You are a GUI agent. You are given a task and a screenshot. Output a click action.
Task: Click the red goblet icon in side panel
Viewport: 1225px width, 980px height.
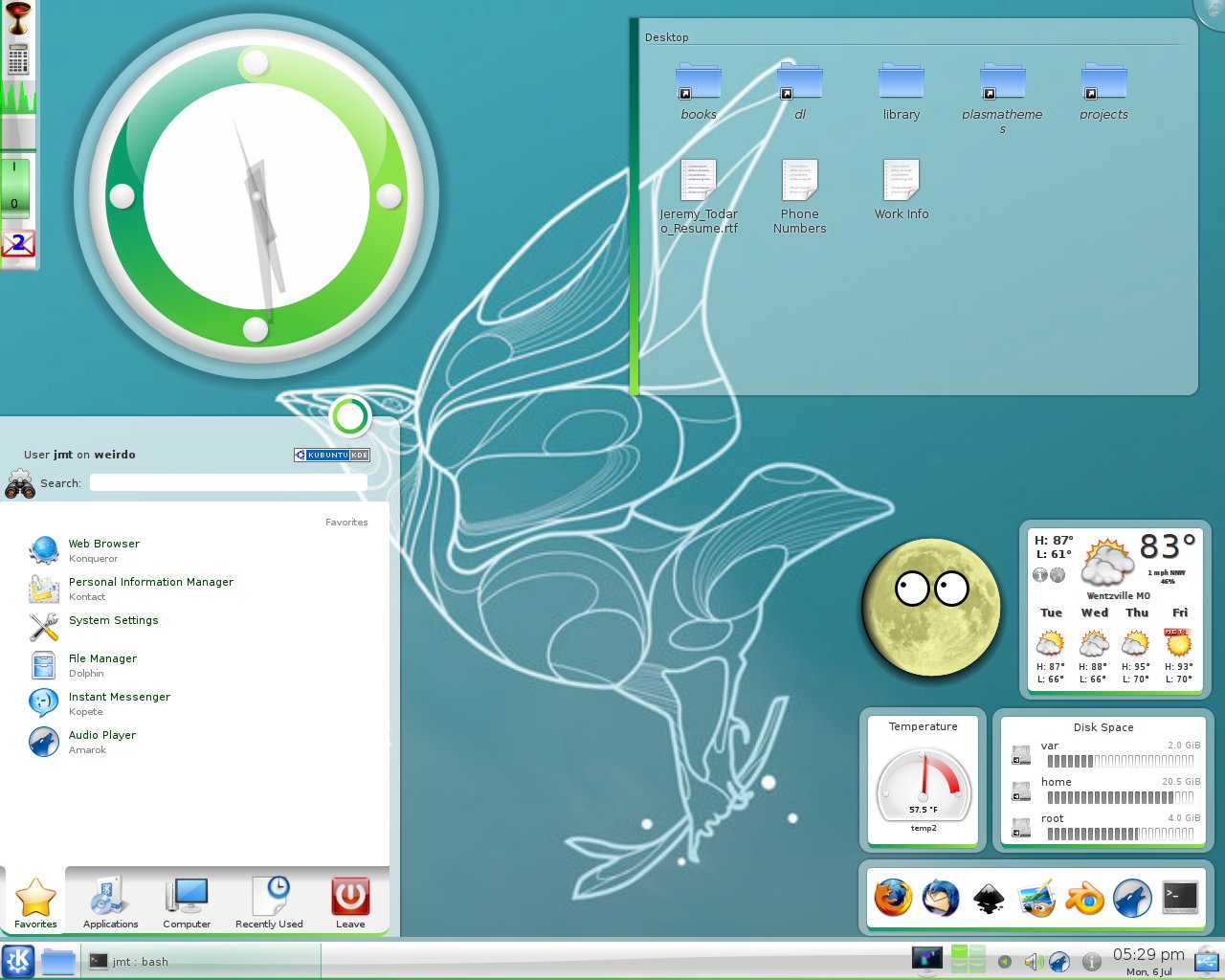coord(18,19)
